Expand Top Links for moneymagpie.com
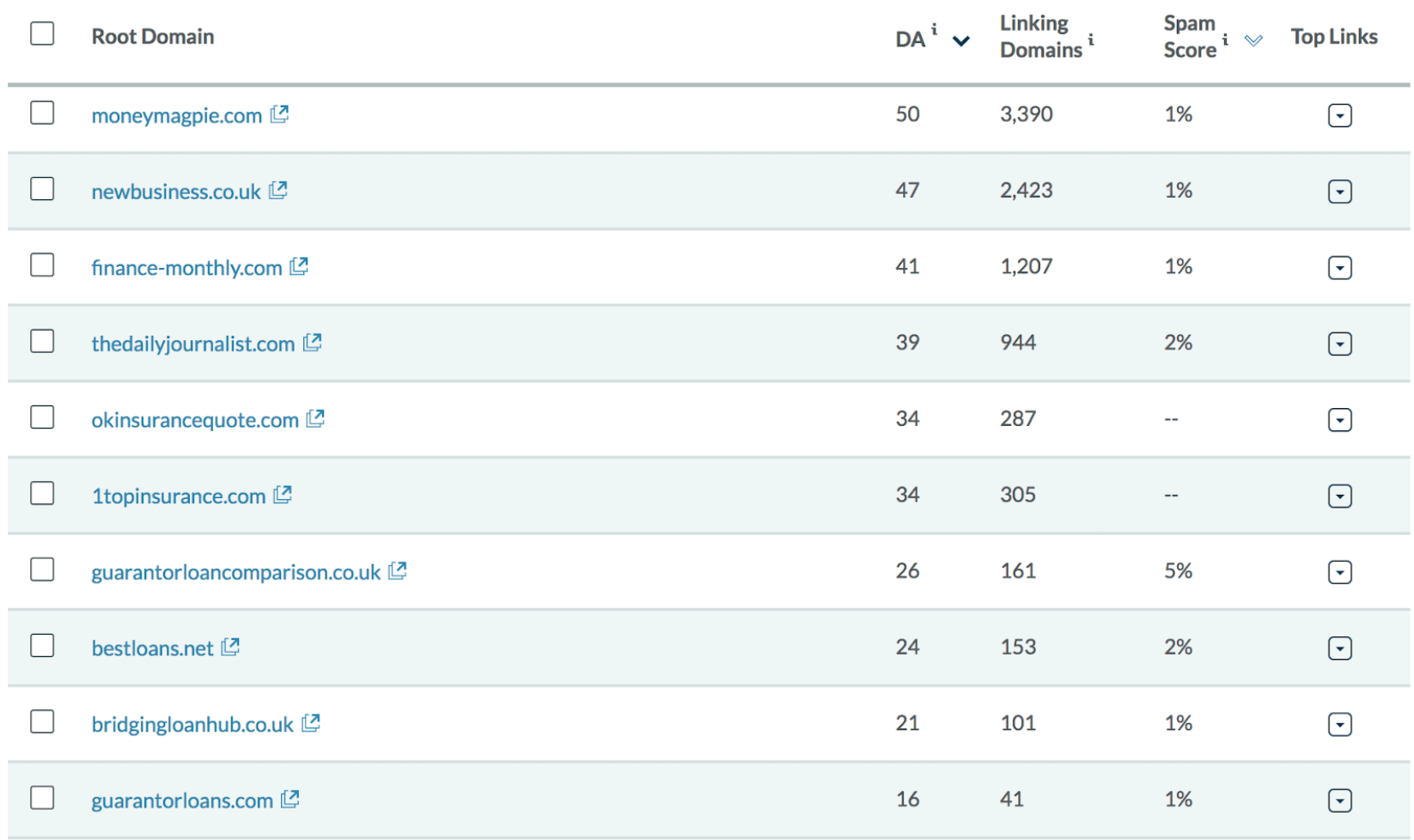 click(x=1339, y=115)
